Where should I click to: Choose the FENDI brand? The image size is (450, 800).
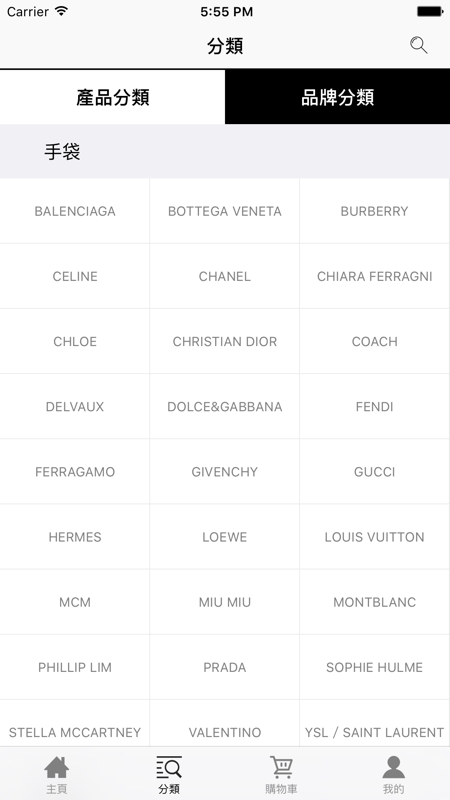(x=374, y=407)
